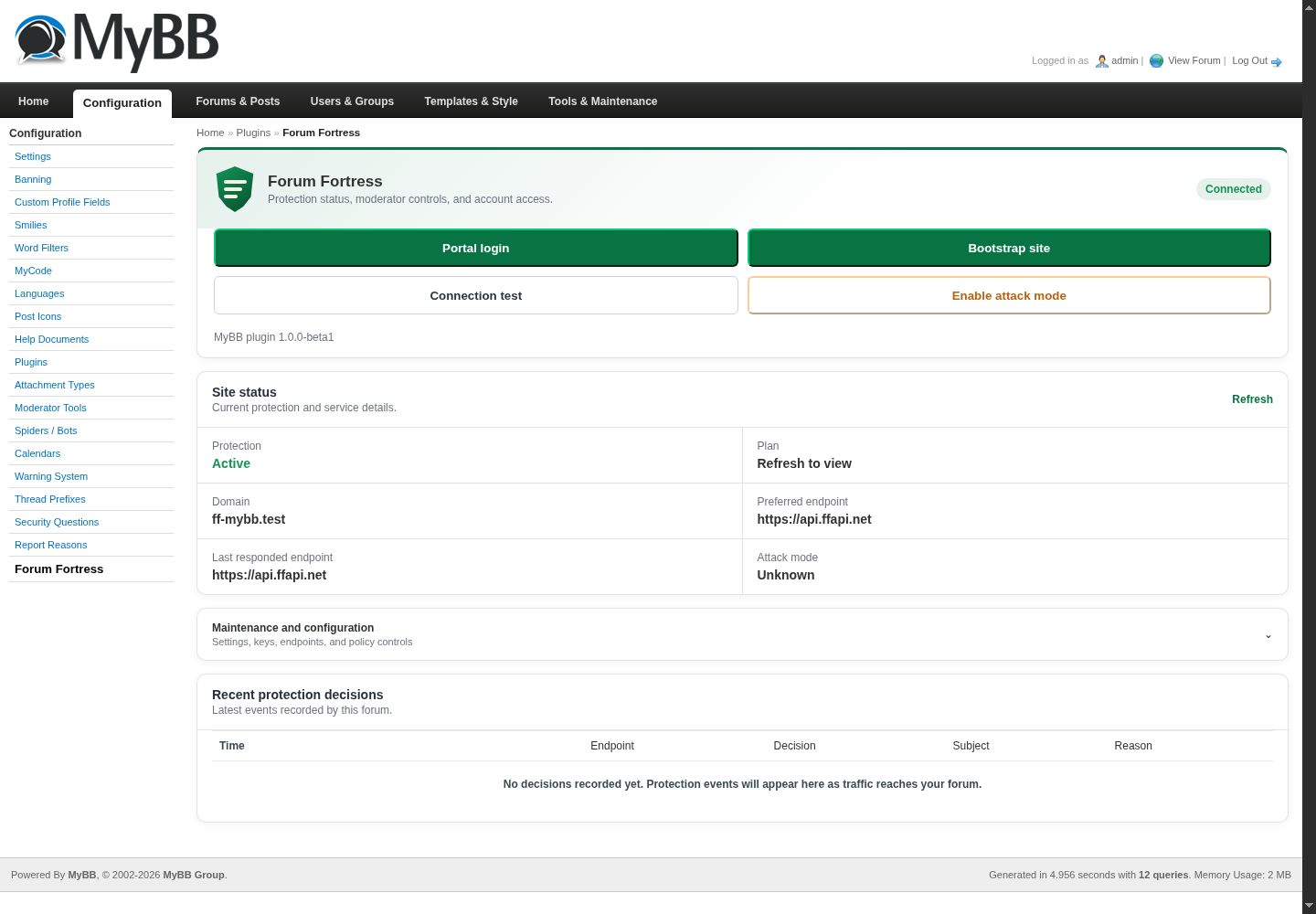This screenshot has width=1316, height=914.
Task: Click the Forum Fortress shield icon
Action: 235,189
